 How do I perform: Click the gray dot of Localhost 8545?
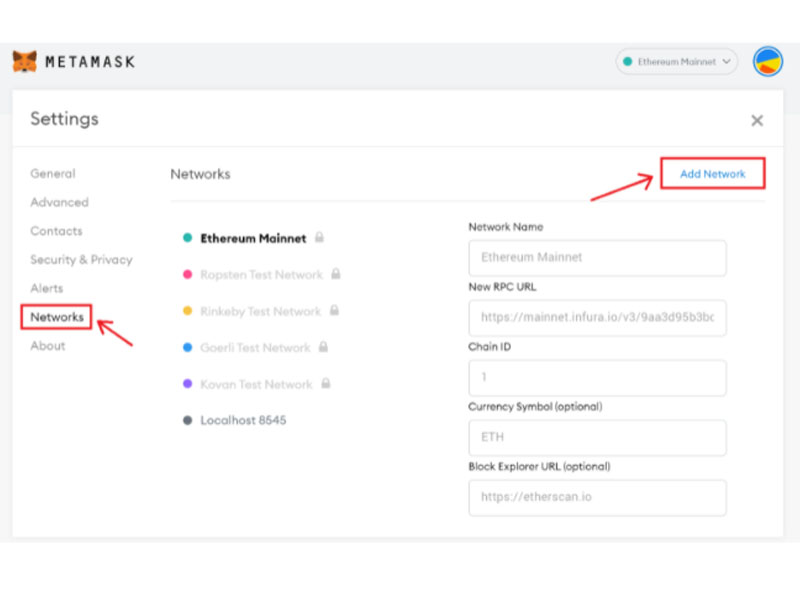pyautogui.click(x=187, y=420)
